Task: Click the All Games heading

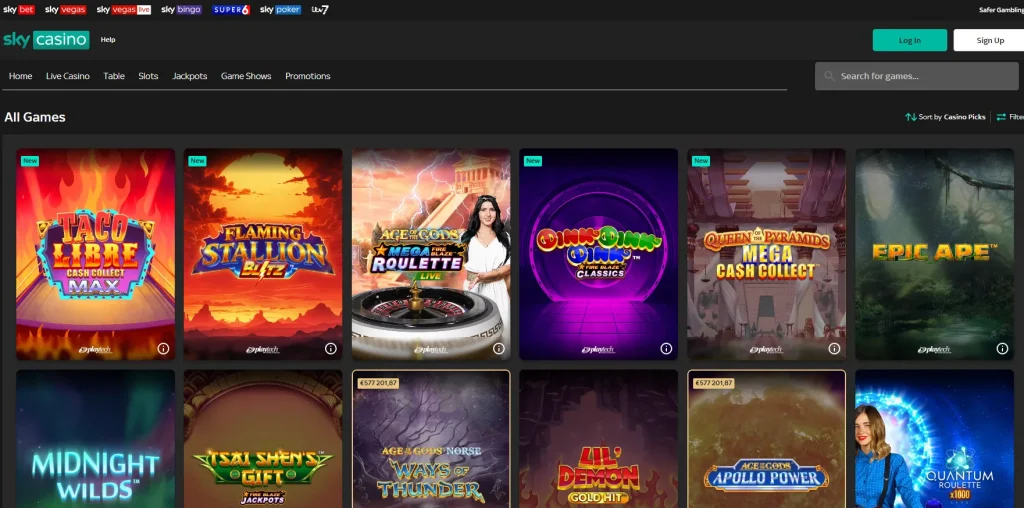Action: (35, 118)
